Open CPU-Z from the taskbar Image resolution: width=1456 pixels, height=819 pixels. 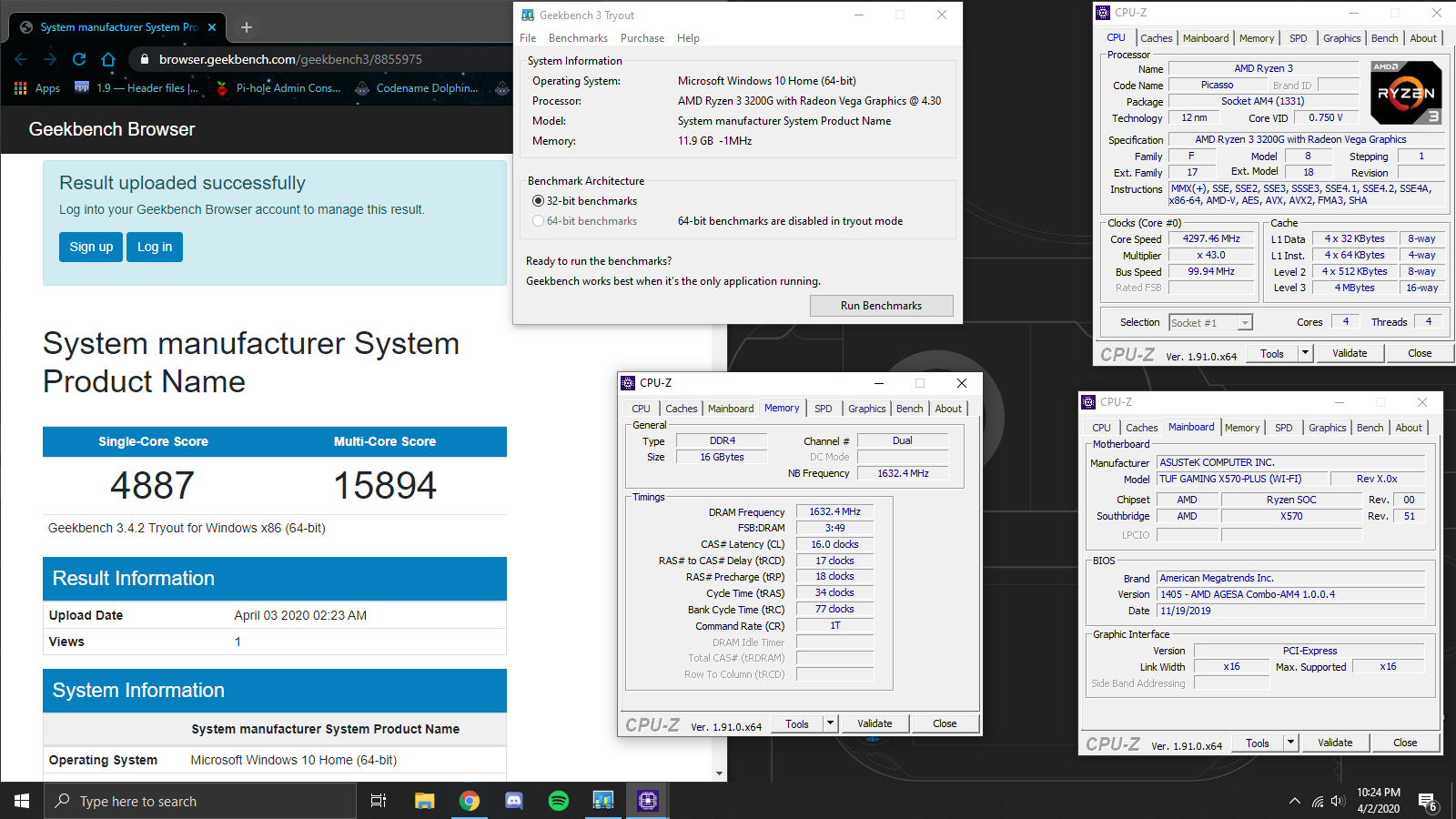pyautogui.click(x=647, y=801)
